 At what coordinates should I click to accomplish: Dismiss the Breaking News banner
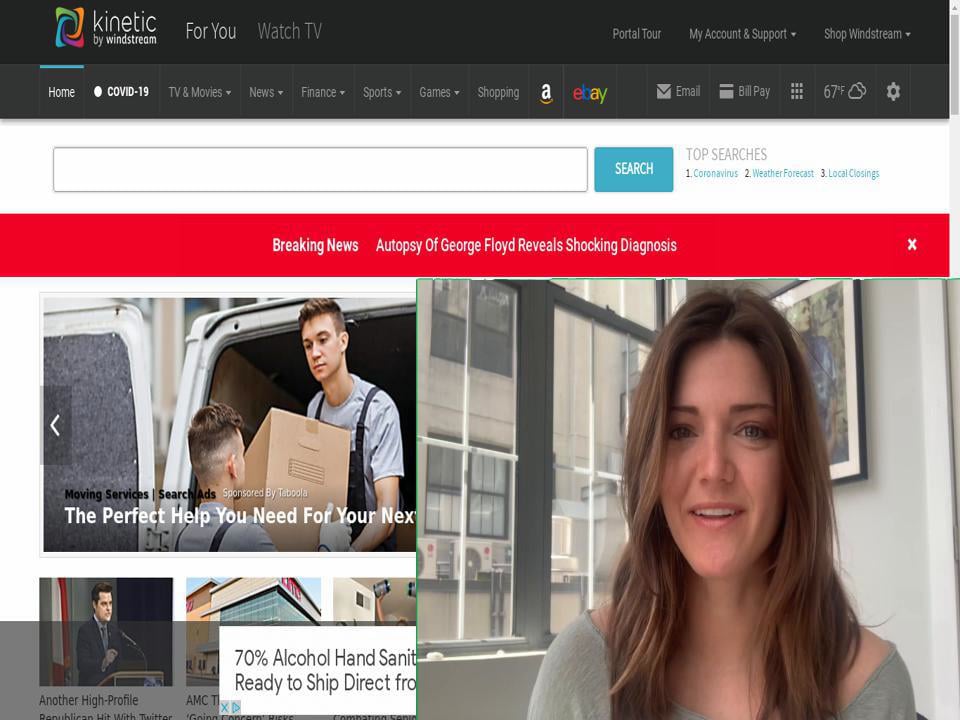click(x=912, y=244)
